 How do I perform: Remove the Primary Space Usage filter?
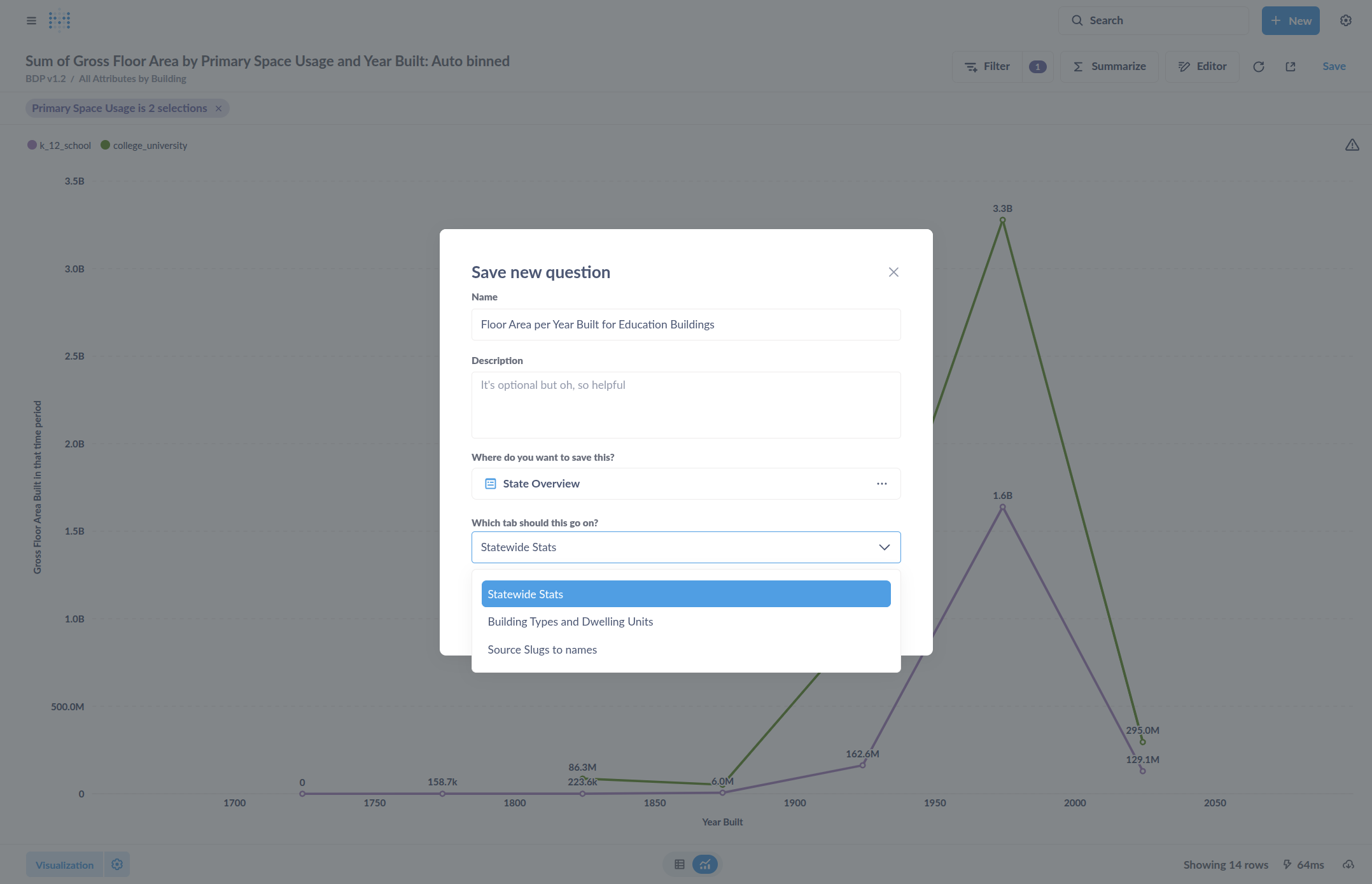point(218,108)
